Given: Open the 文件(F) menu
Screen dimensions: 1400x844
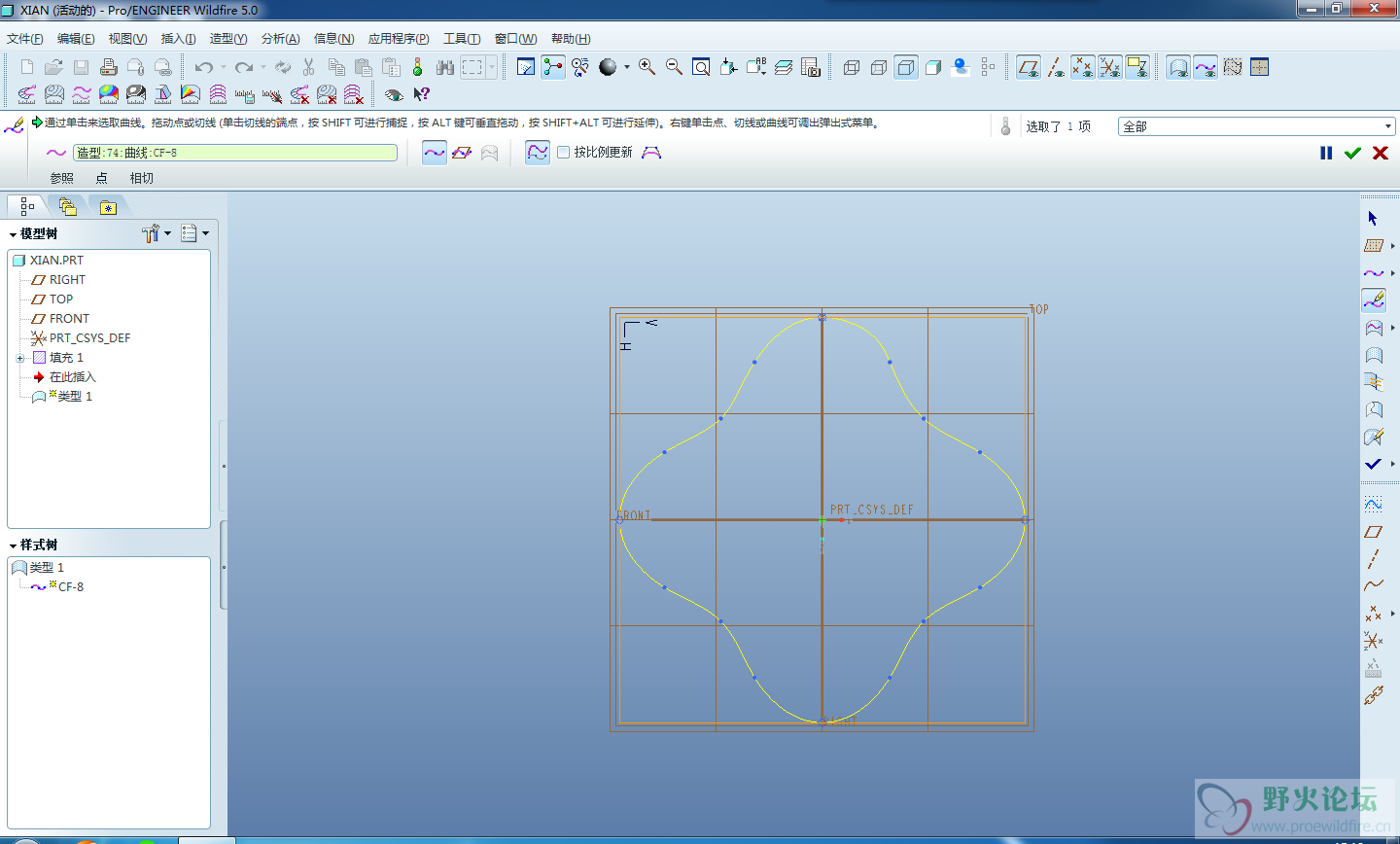Looking at the screenshot, I should (25, 39).
